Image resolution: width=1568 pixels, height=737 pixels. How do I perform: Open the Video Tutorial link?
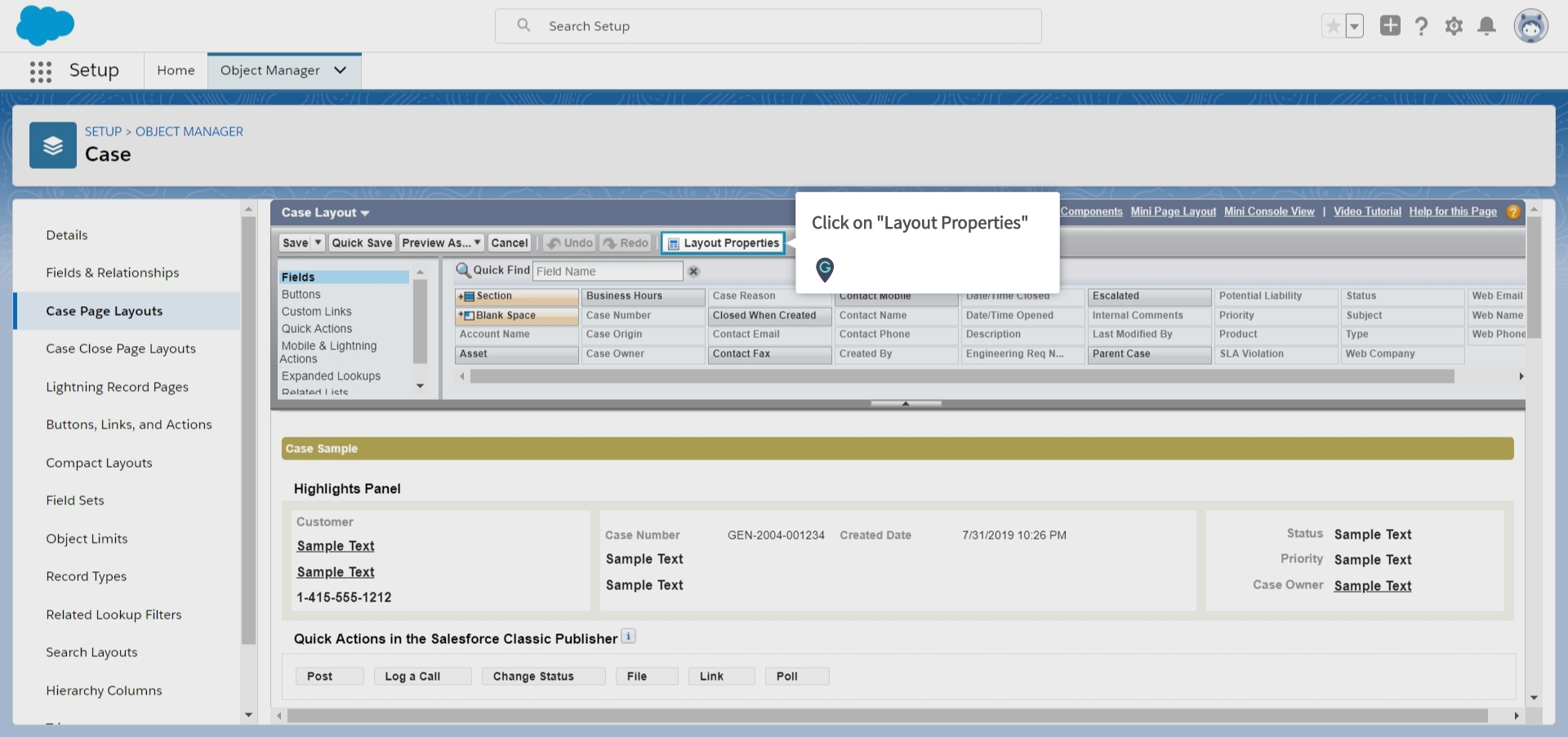pos(1367,211)
